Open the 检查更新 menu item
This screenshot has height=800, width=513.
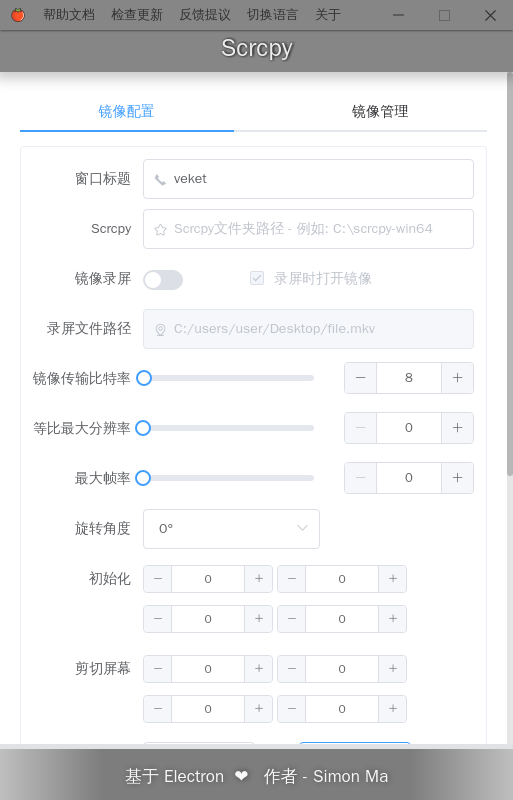(x=137, y=15)
